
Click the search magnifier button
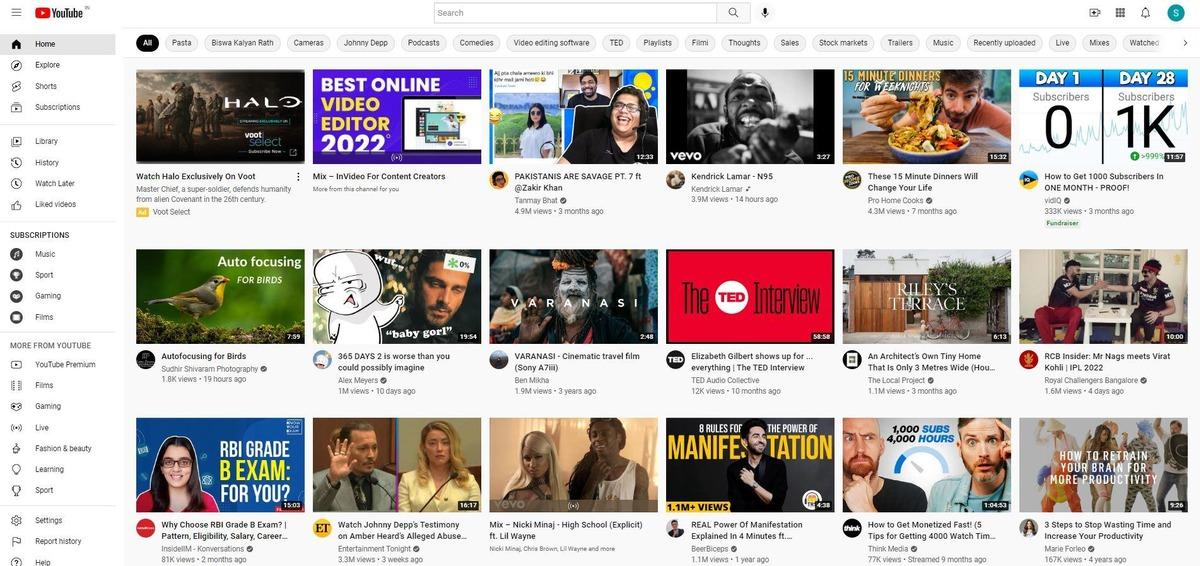click(x=732, y=13)
